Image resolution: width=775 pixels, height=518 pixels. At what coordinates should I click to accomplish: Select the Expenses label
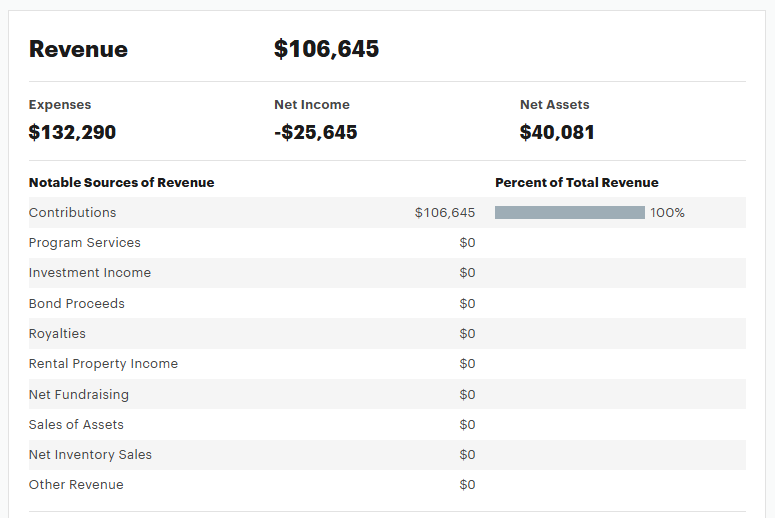click(x=60, y=105)
